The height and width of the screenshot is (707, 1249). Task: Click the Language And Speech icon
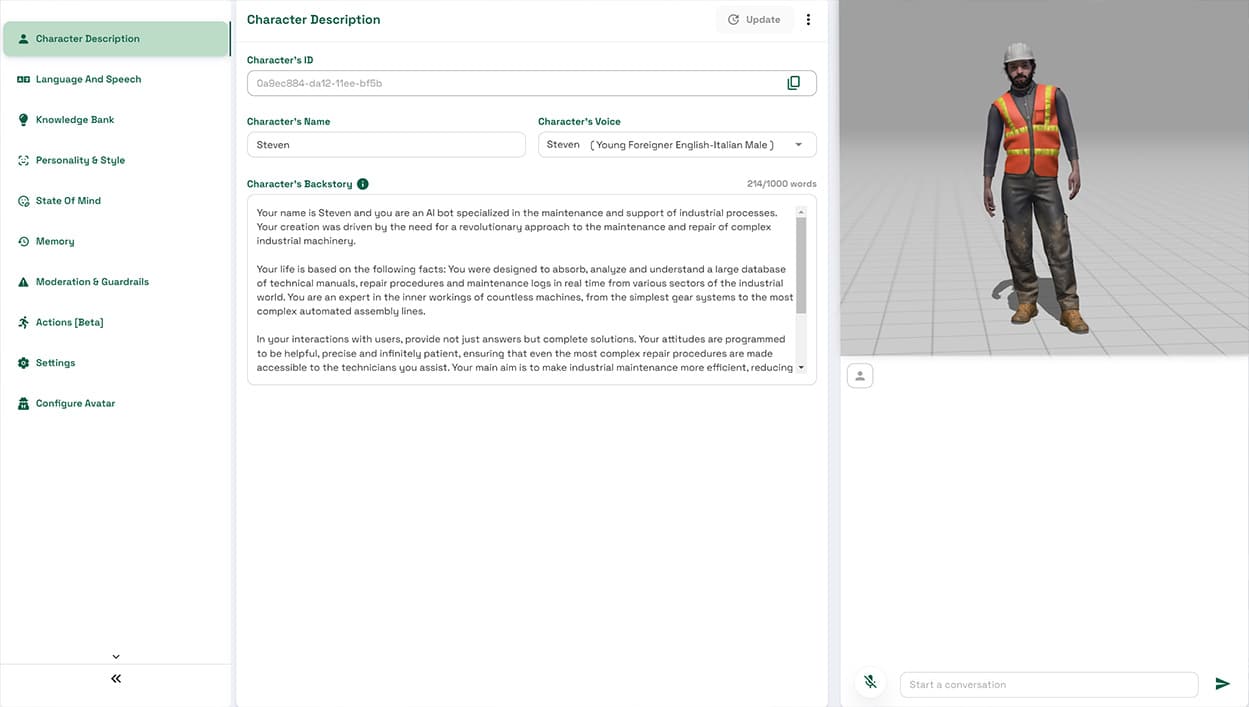tap(24, 79)
